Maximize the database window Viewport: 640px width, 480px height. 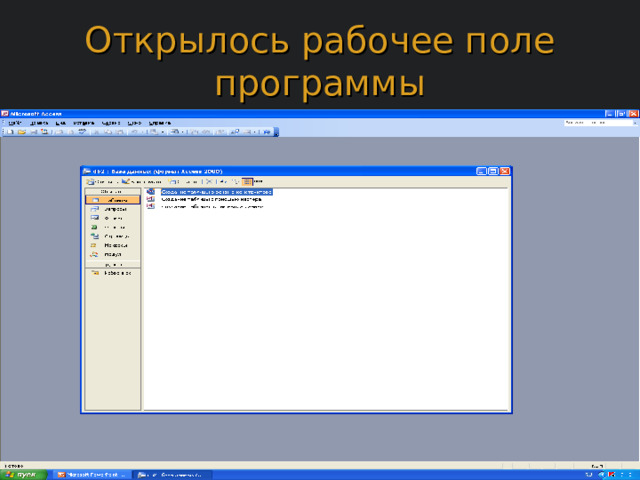coord(493,171)
